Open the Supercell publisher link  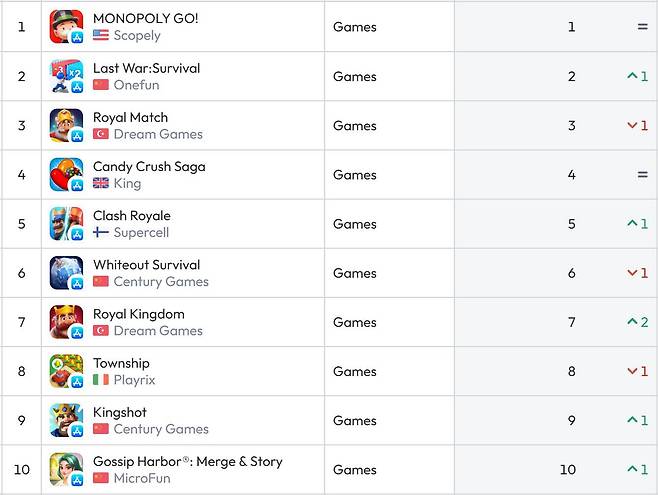[141, 233]
